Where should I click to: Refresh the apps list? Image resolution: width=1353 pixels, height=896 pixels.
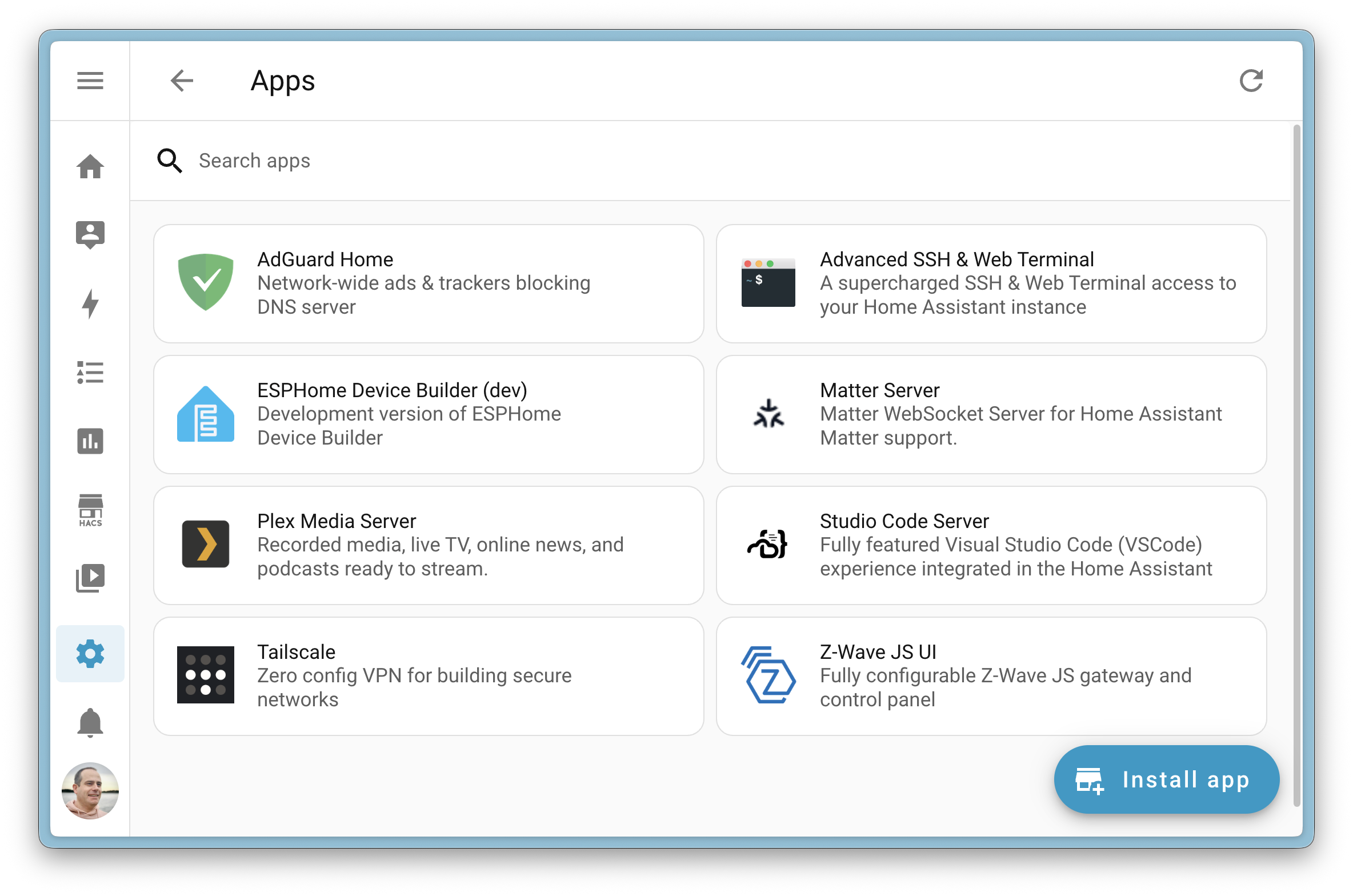coord(1251,81)
